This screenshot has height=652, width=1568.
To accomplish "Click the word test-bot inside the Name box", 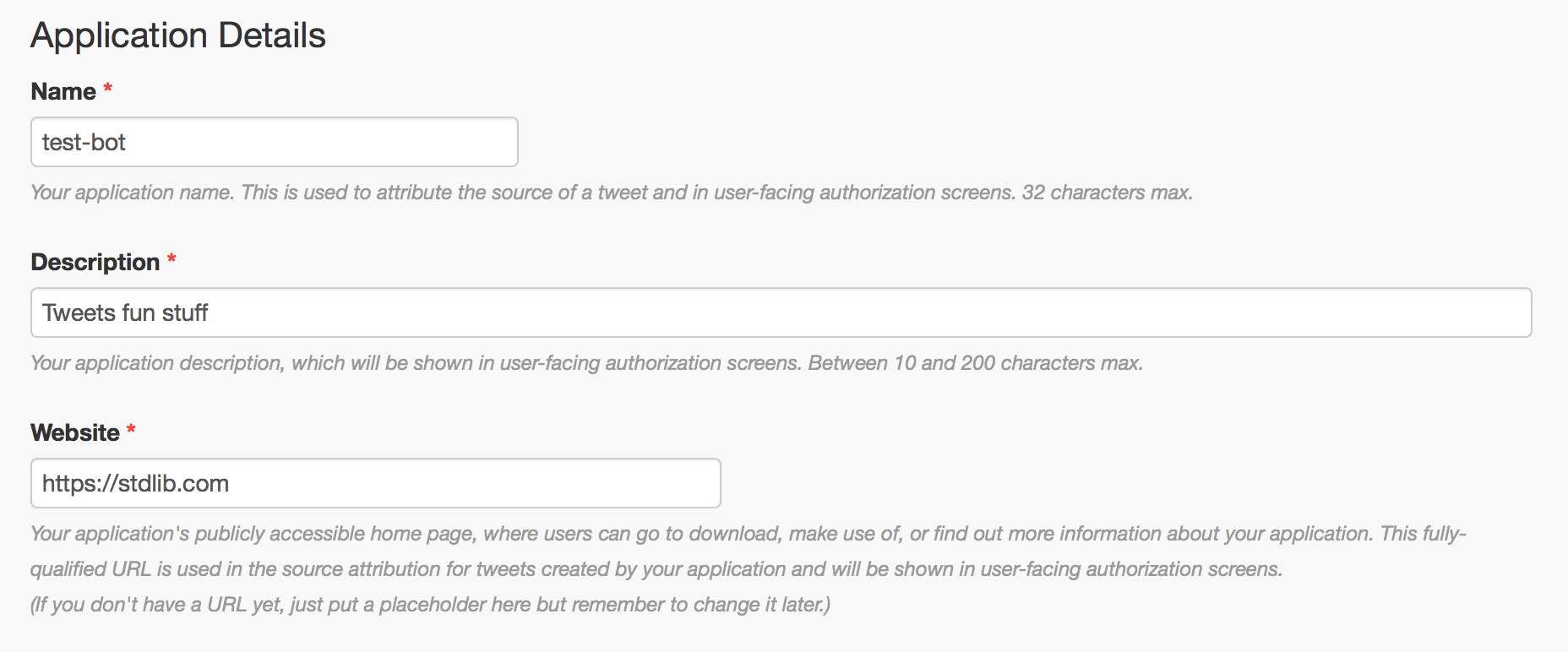I will [84, 142].
